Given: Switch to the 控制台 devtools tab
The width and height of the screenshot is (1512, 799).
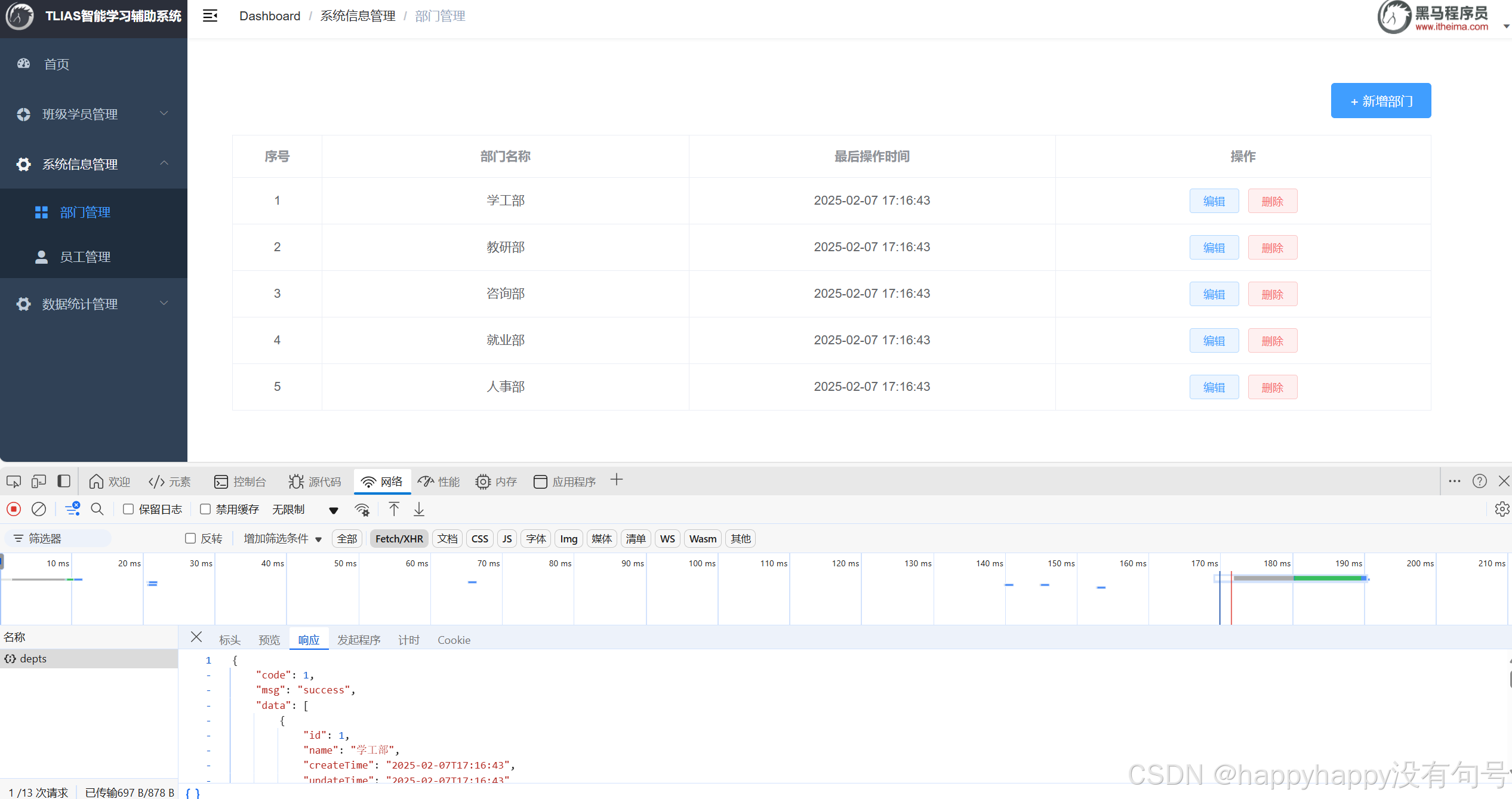Looking at the screenshot, I should pos(241,482).
